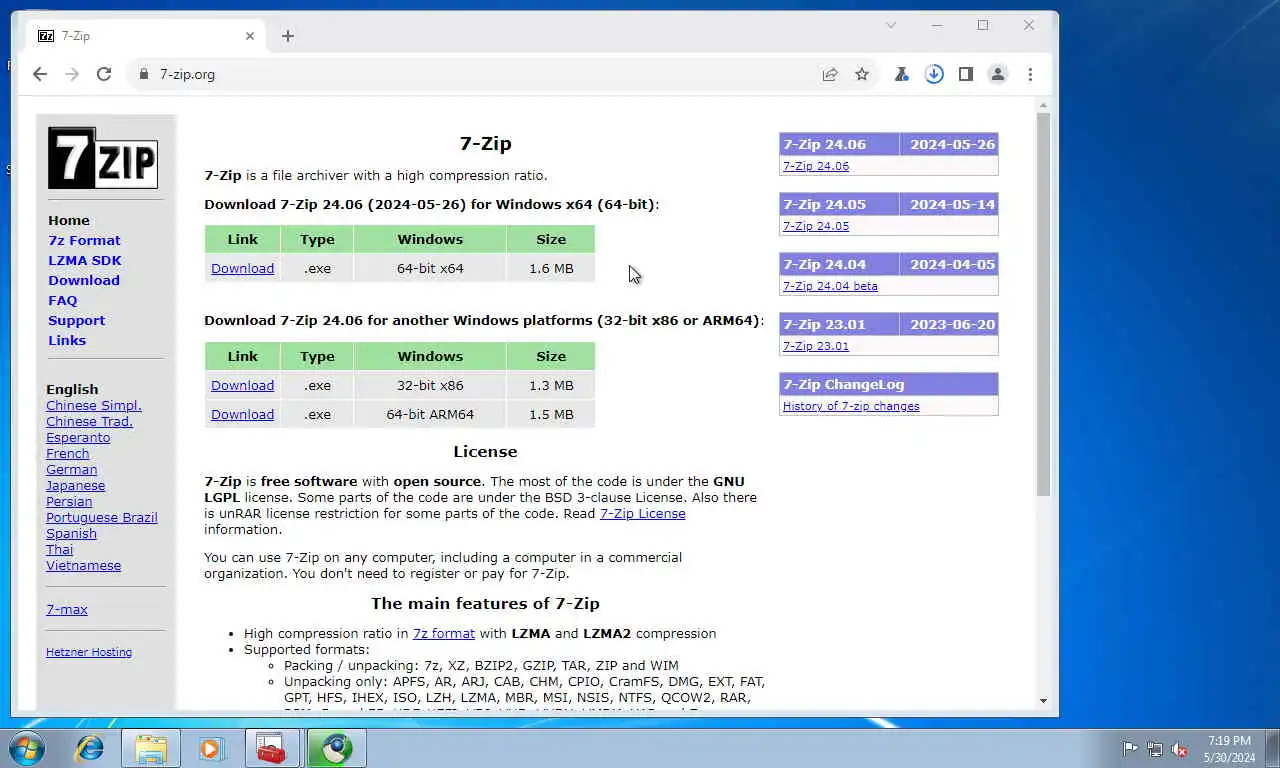The image size is (1280, 768).
Task: Switch language to Japanese
Action: (x=75, y=485)
